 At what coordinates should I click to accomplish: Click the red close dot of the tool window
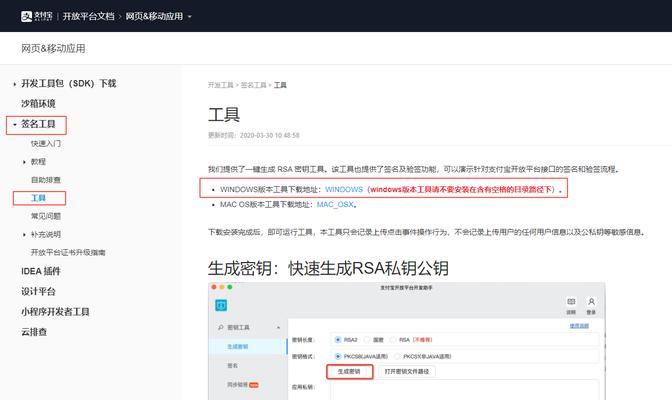214,287
